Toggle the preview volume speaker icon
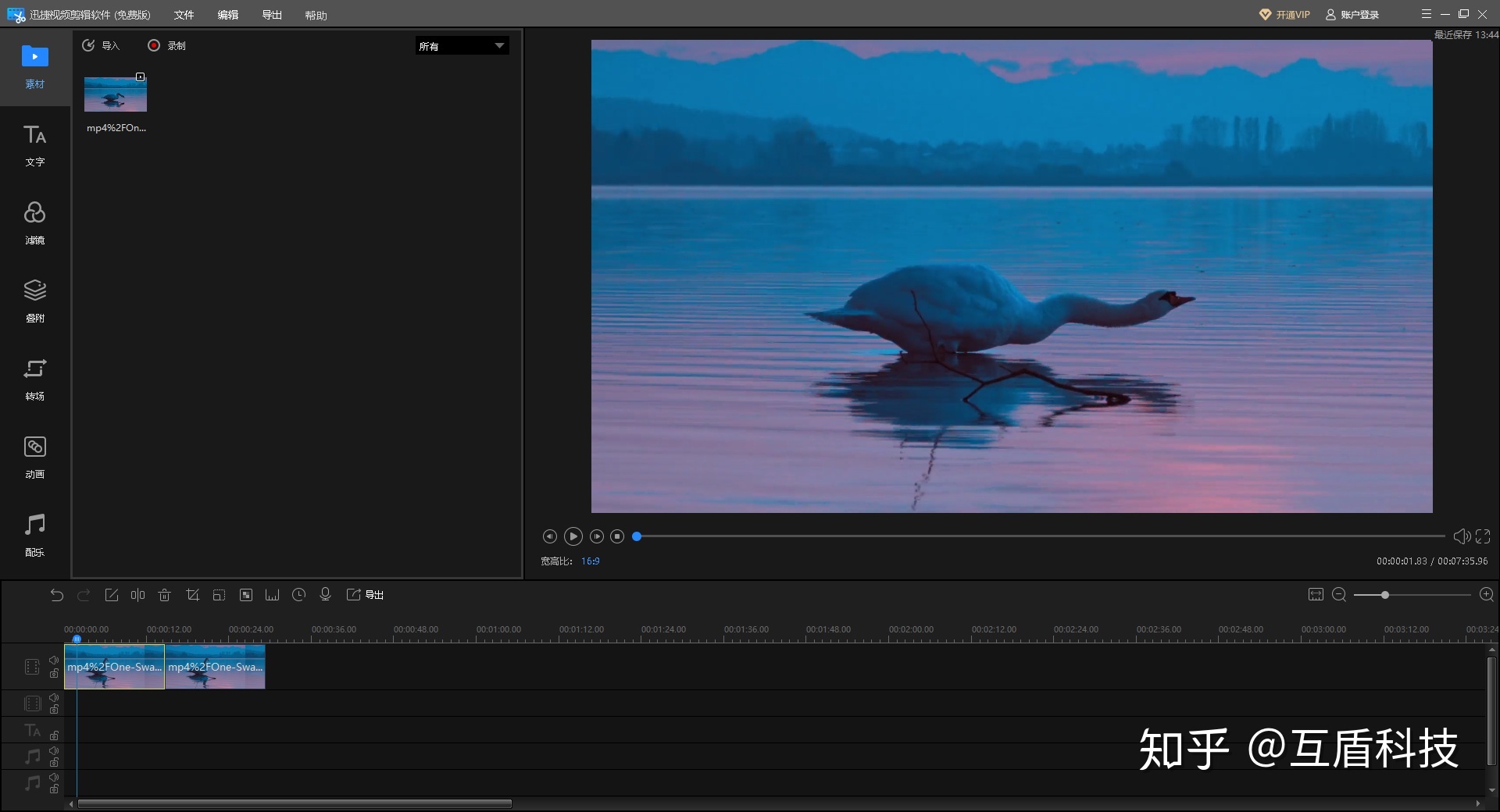 pyautogui.click(x=1461, y=536)
